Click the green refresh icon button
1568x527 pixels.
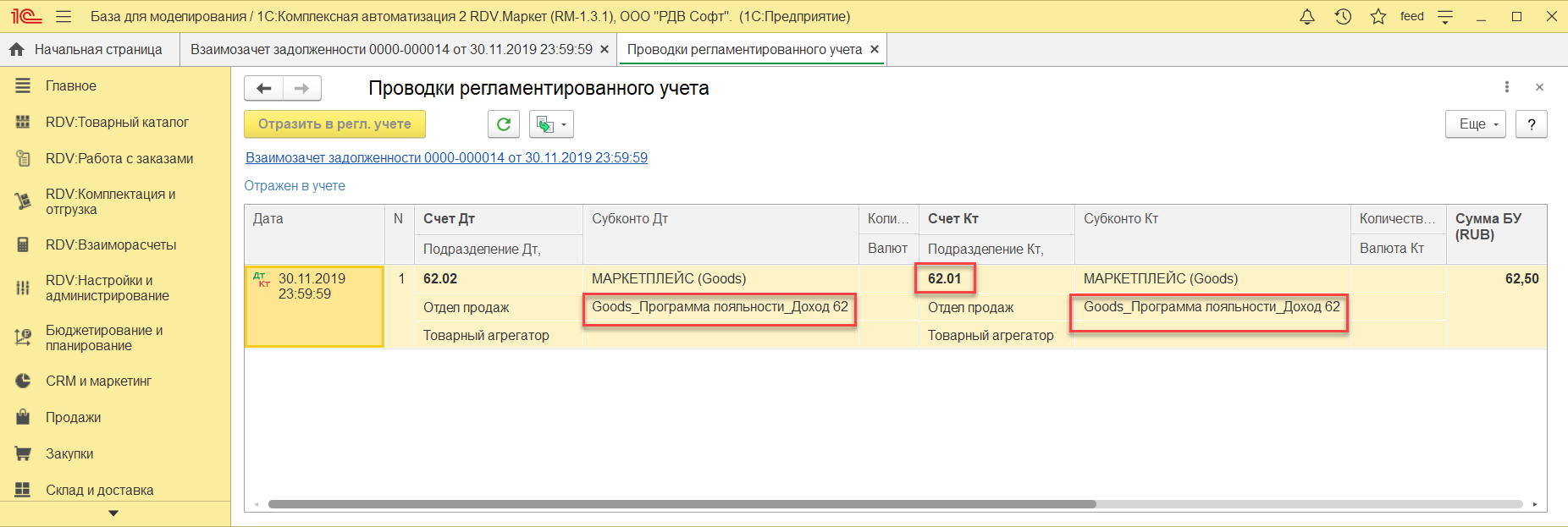[x=504, y=124]
